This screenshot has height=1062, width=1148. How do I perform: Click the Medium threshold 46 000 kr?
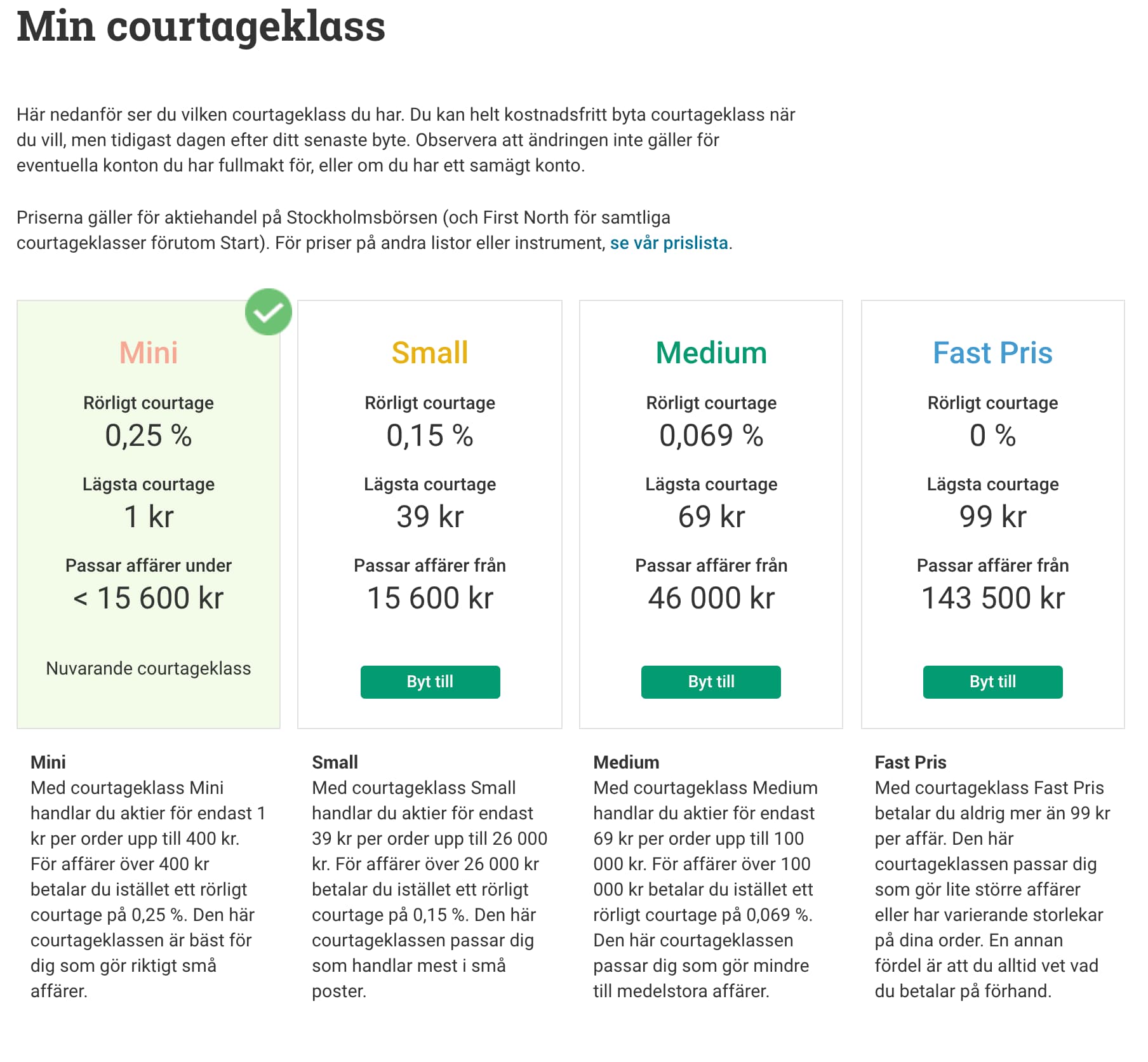711,598
